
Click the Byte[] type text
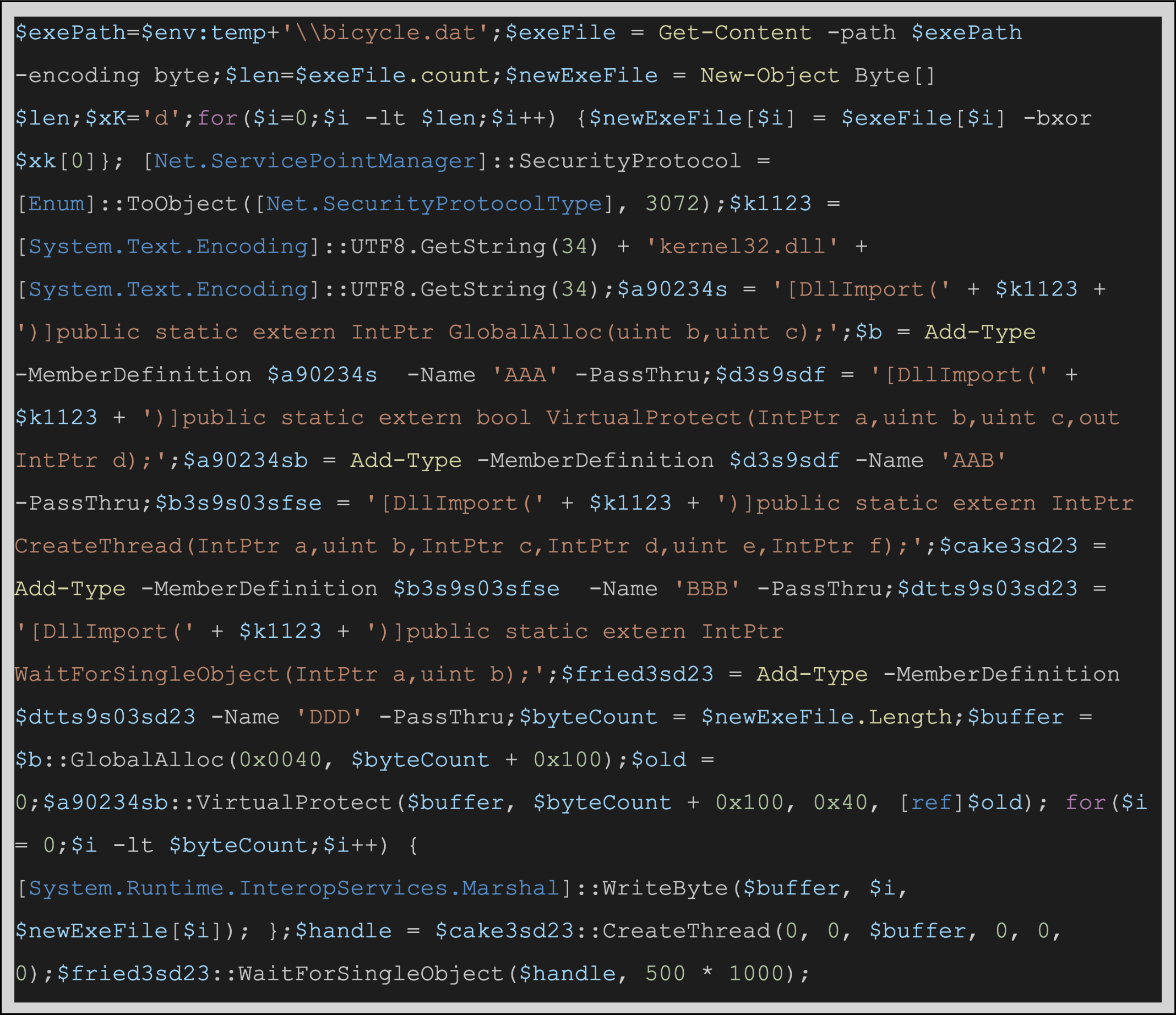coord(896,75)
